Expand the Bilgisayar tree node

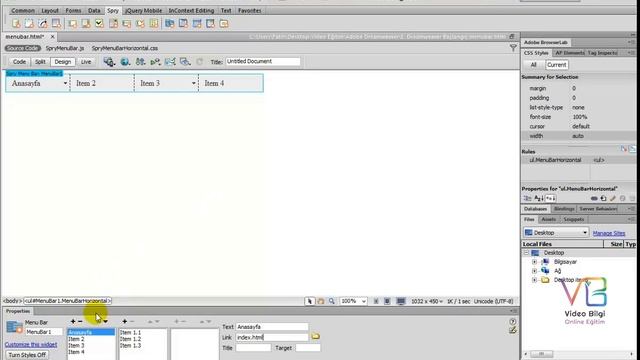click(534, 262)
